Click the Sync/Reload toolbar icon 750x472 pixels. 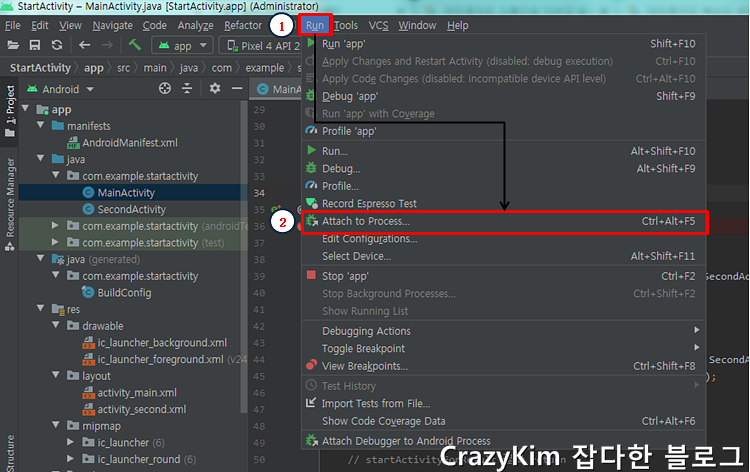point(57,45)
